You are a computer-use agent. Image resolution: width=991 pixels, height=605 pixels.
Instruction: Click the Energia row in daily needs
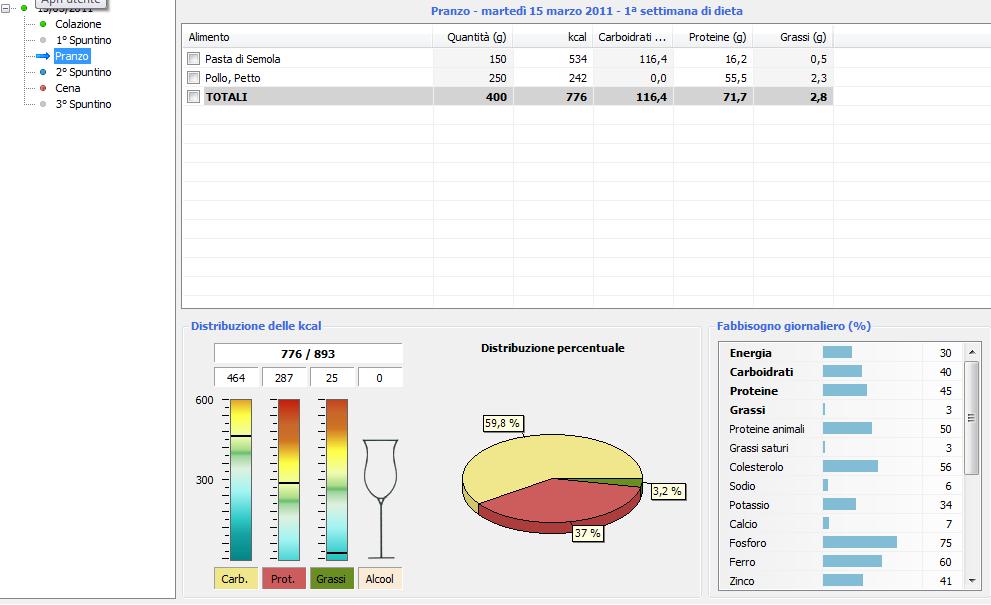[x=841, y=353]
